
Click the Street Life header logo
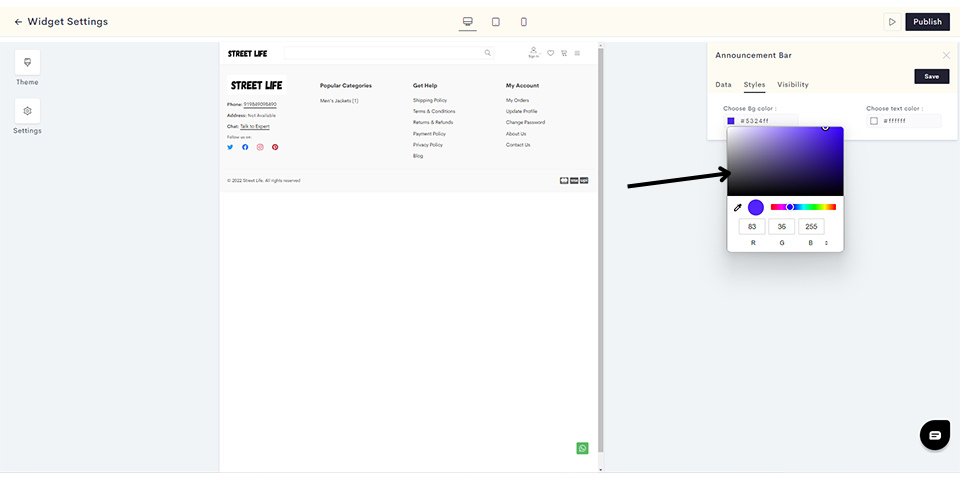247,53
